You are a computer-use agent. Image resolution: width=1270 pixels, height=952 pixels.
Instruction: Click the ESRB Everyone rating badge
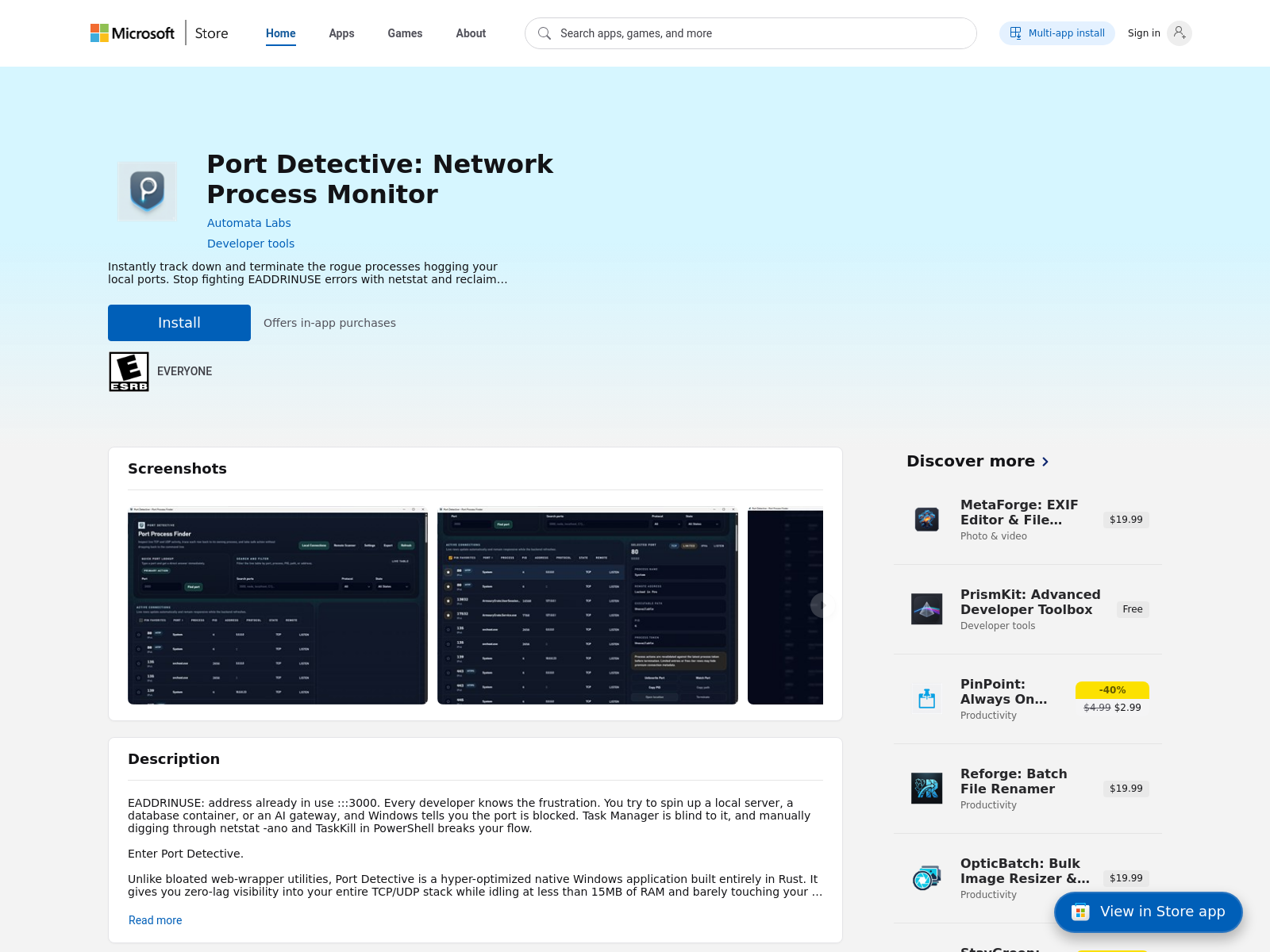coord(129,371)
